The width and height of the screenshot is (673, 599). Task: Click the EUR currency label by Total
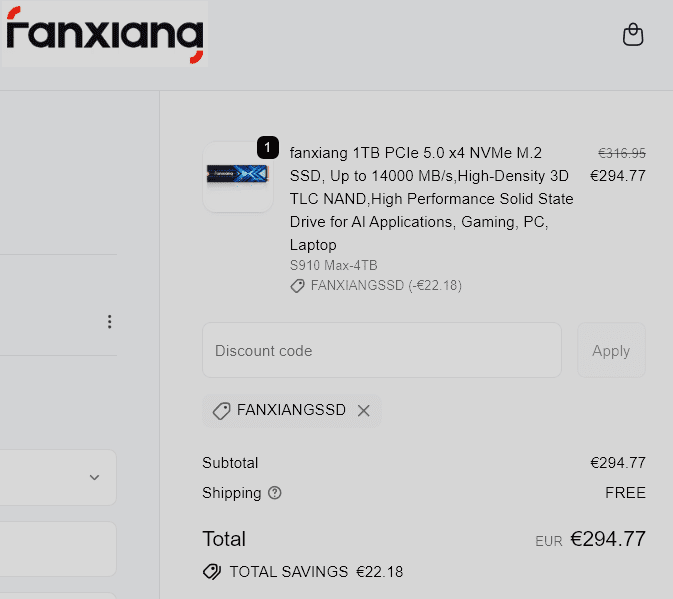[x=549, y=541]
